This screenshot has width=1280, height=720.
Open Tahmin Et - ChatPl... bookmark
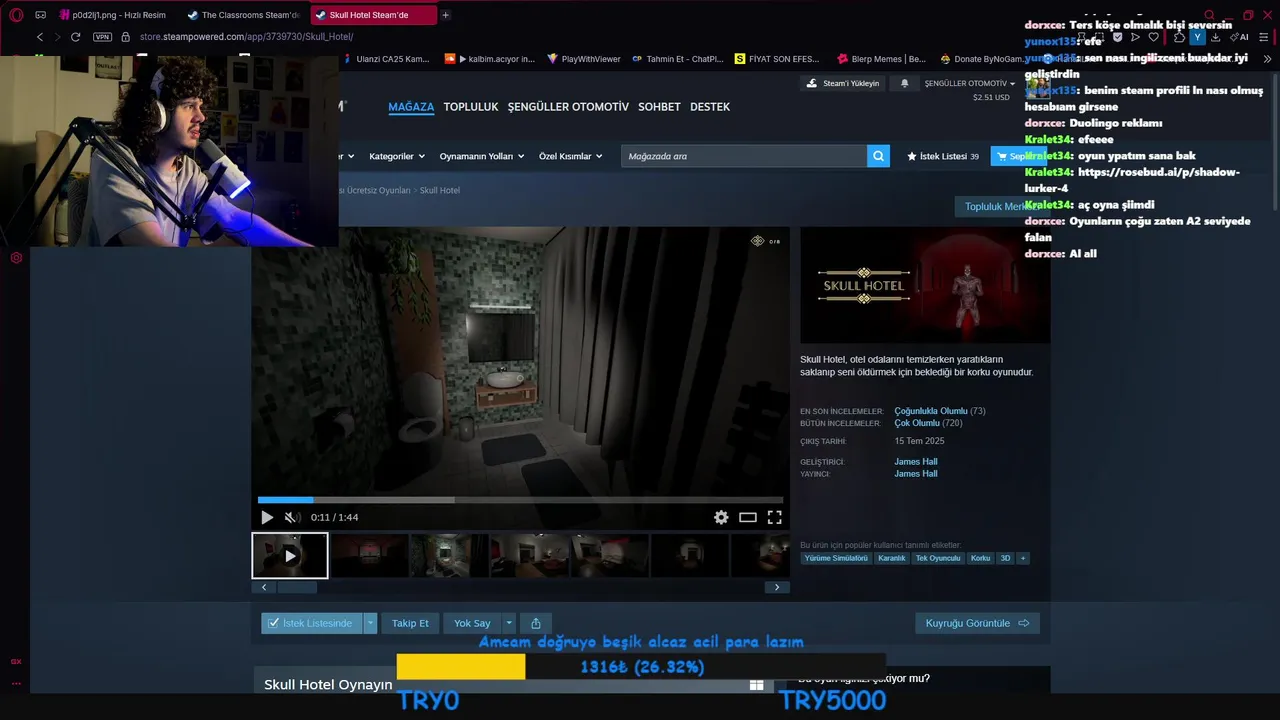click(677, 59)
